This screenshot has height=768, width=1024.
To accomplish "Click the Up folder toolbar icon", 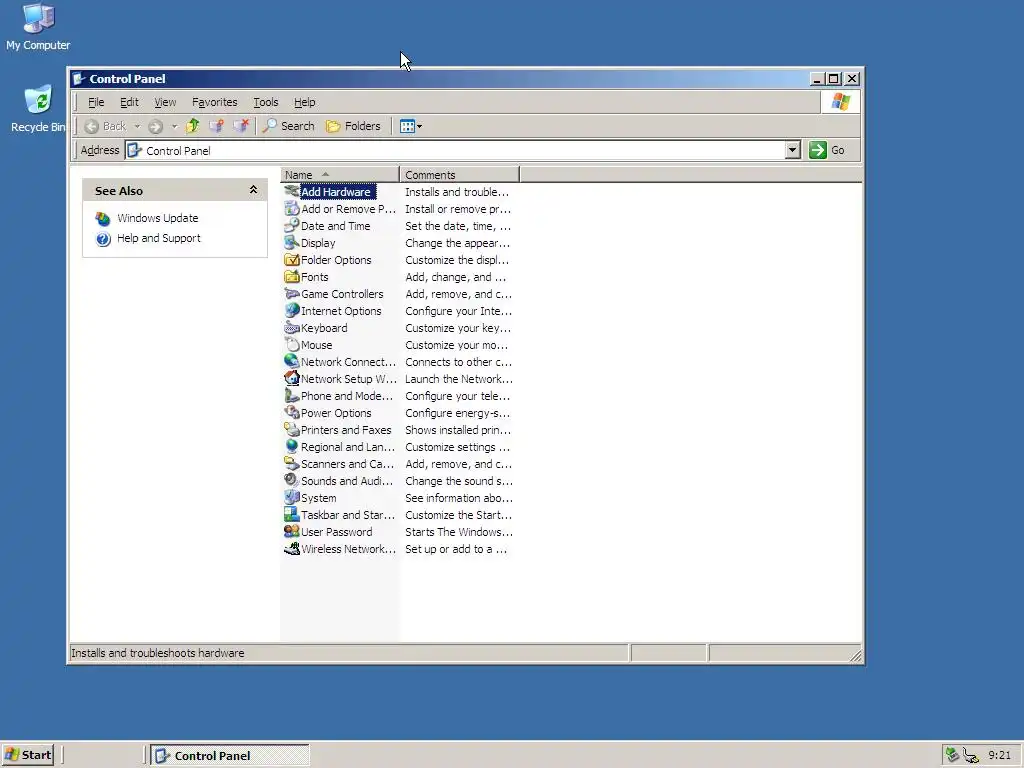I will click(x=193, y=126).
